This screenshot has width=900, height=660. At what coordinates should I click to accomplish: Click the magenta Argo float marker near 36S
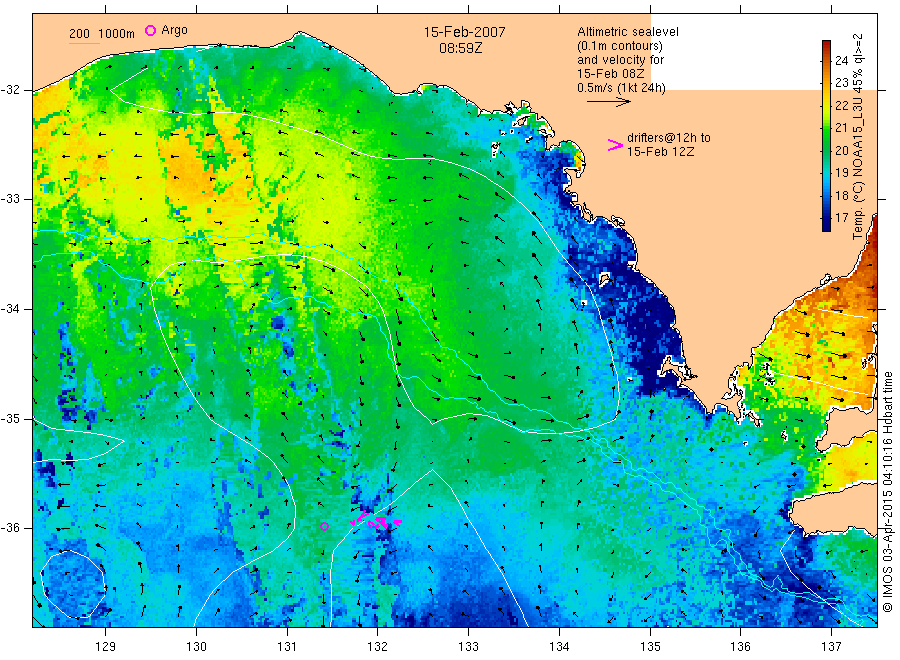point(324,526)
